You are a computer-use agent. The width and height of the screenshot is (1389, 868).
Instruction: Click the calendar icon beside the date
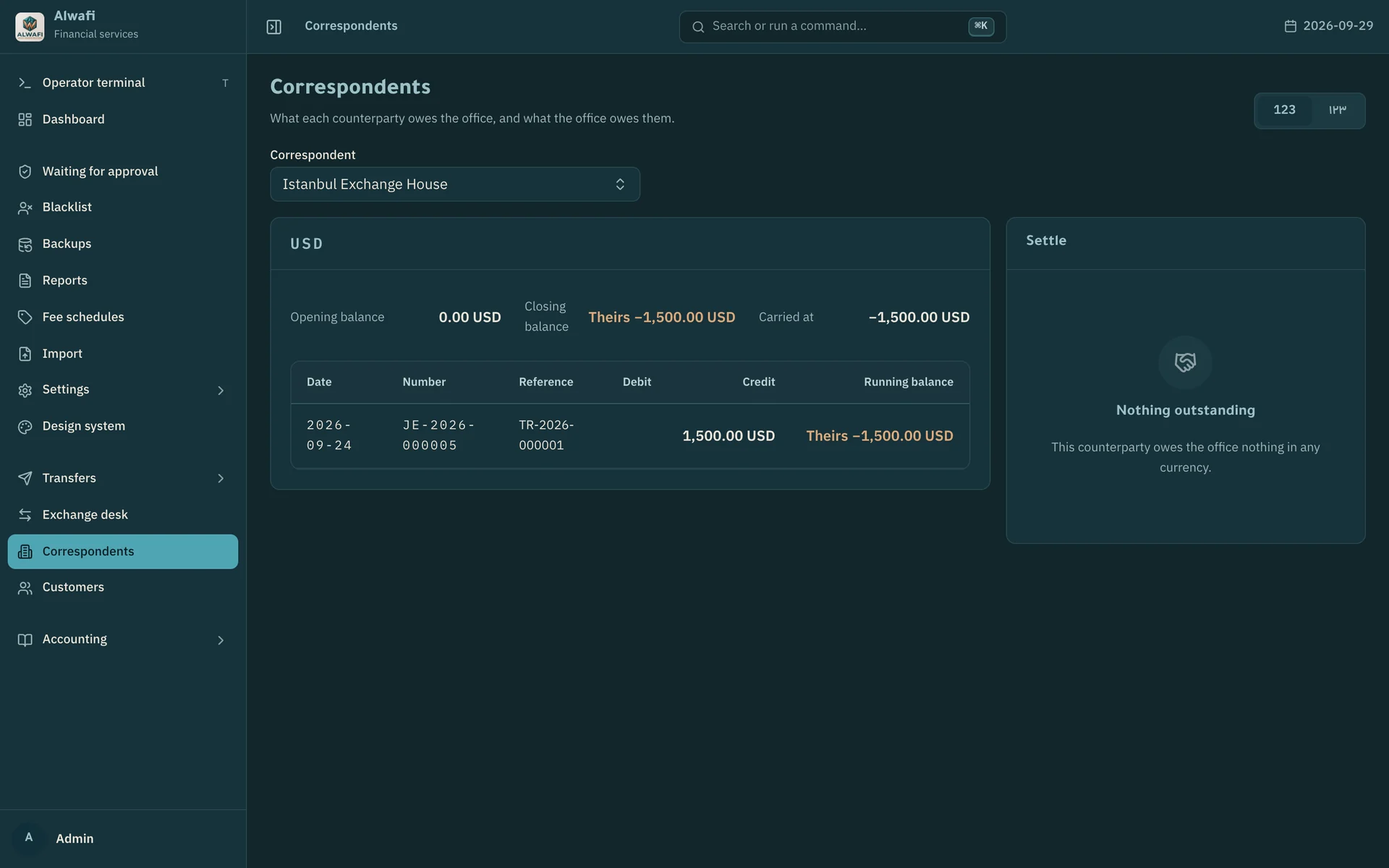pyautogui.click(x=1290, y=26)
